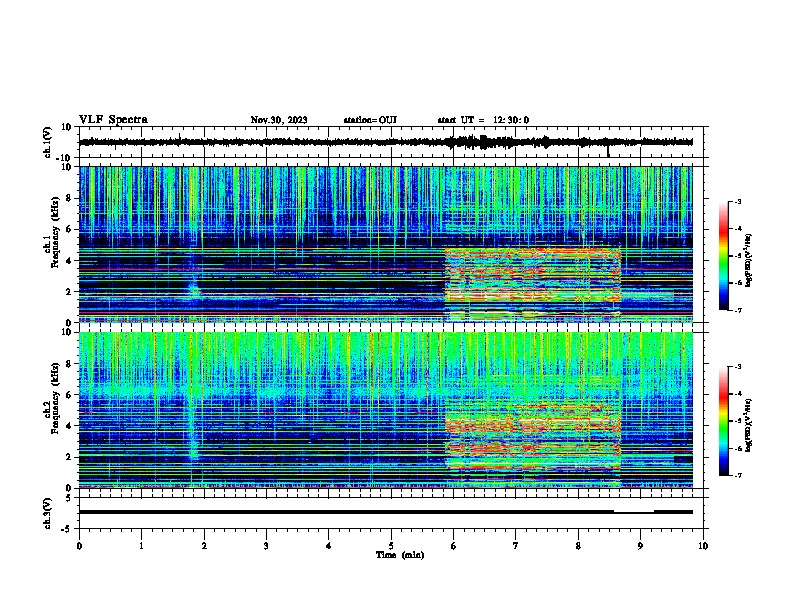
Task: Click the ch.1(V) waveform axis label
Action: click(x=48, y=142)
